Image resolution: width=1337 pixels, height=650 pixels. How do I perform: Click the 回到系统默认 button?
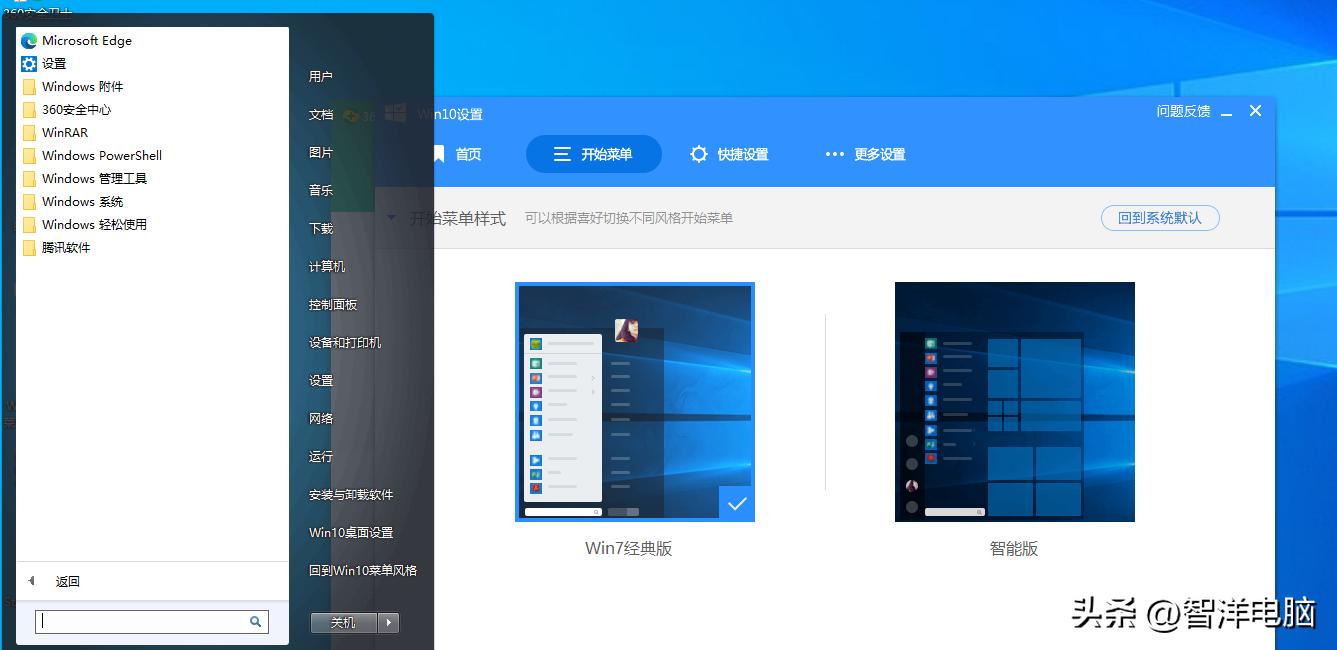point(1160,218)
